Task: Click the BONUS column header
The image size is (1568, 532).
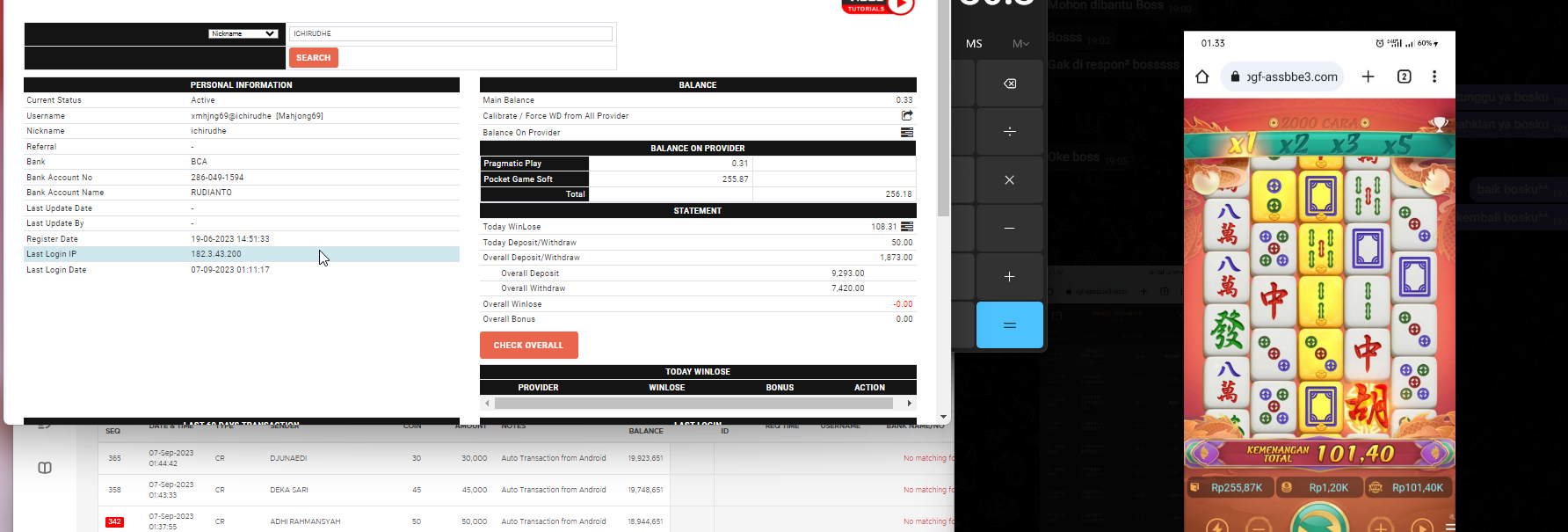Action: [x=780, y=388]
